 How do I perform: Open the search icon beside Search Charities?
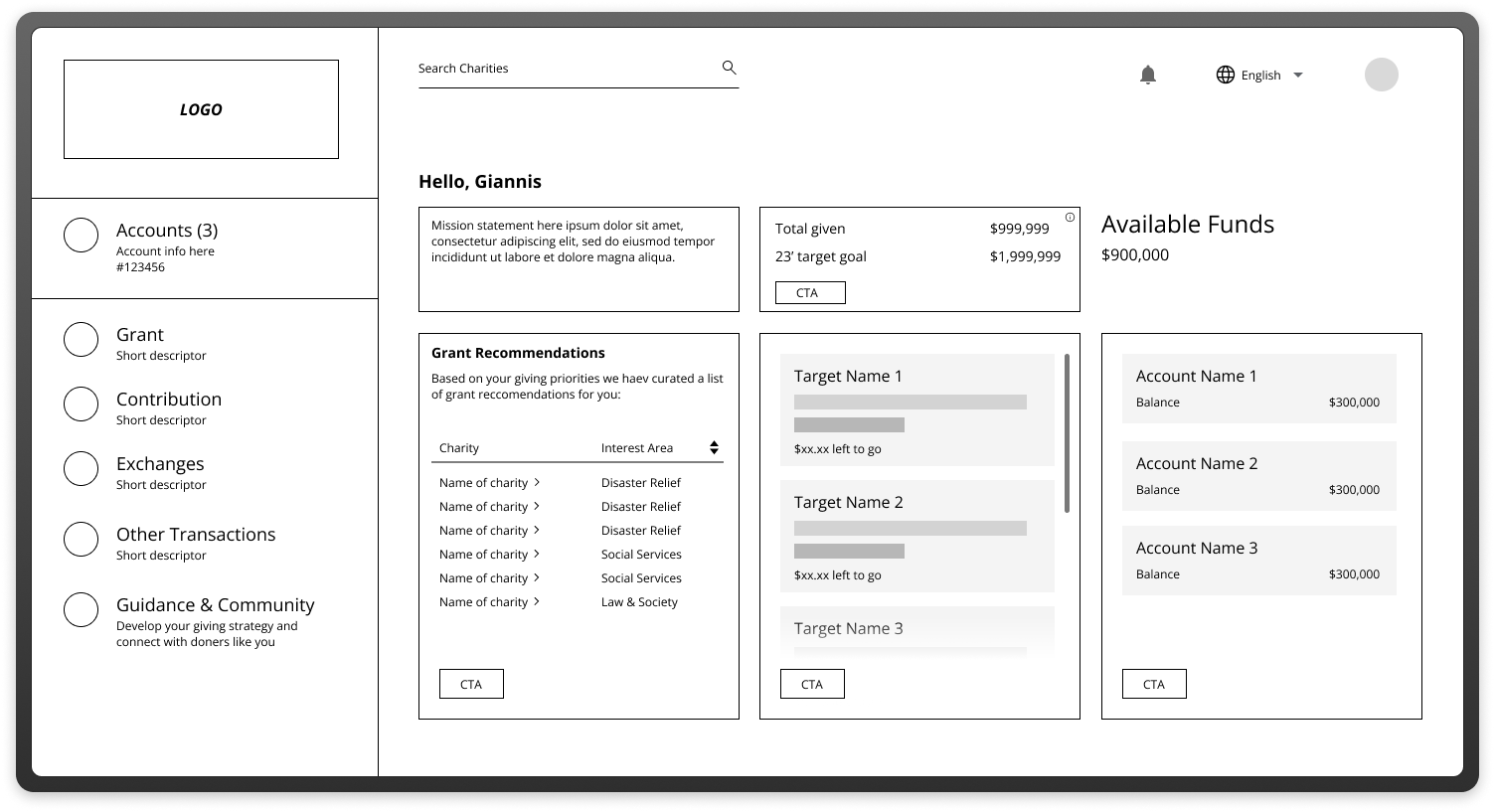click(x=729, y=68)
